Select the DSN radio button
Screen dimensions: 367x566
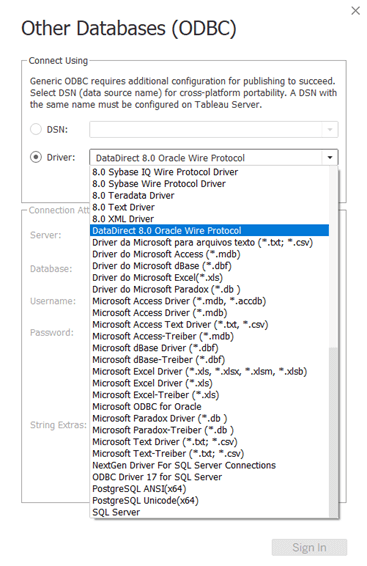point(36,129)
